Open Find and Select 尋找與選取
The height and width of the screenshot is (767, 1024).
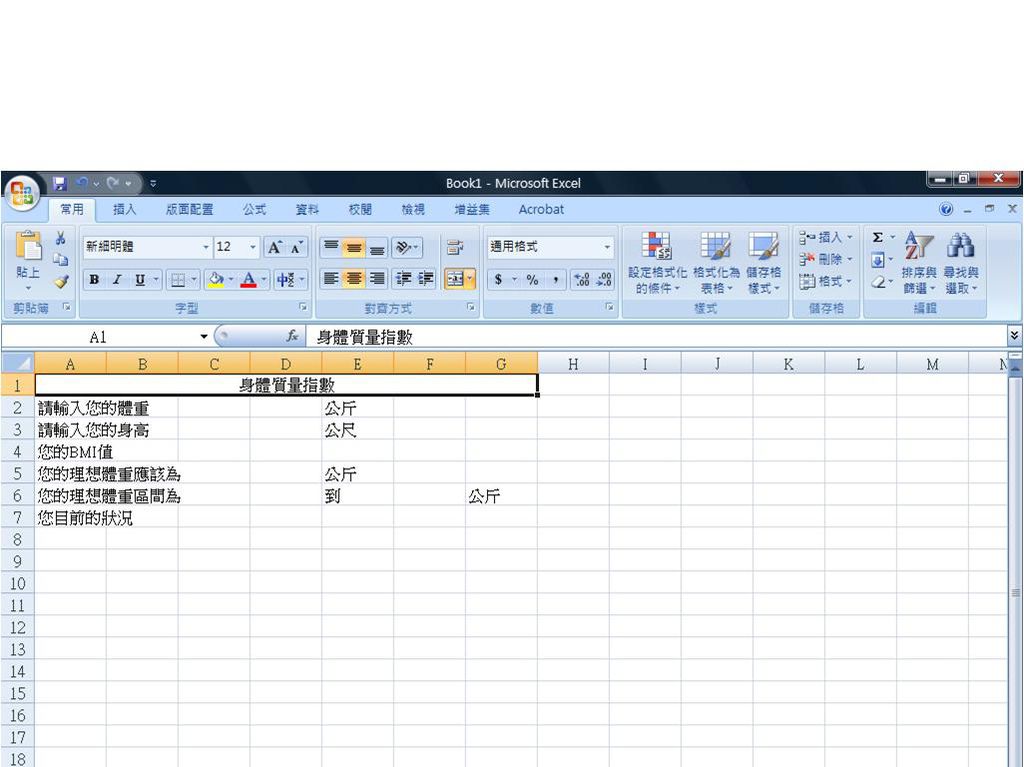(x=961, y=263)
